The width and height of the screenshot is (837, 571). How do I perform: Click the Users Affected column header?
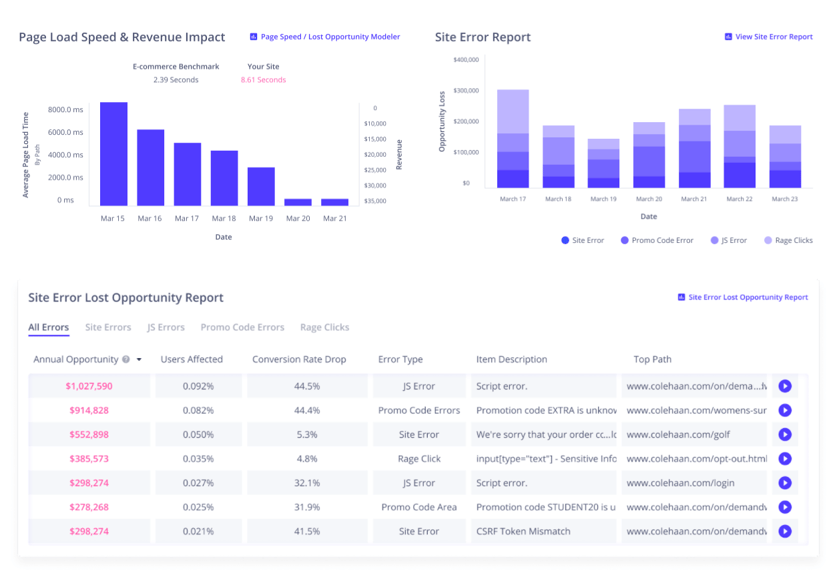(192, 359)
